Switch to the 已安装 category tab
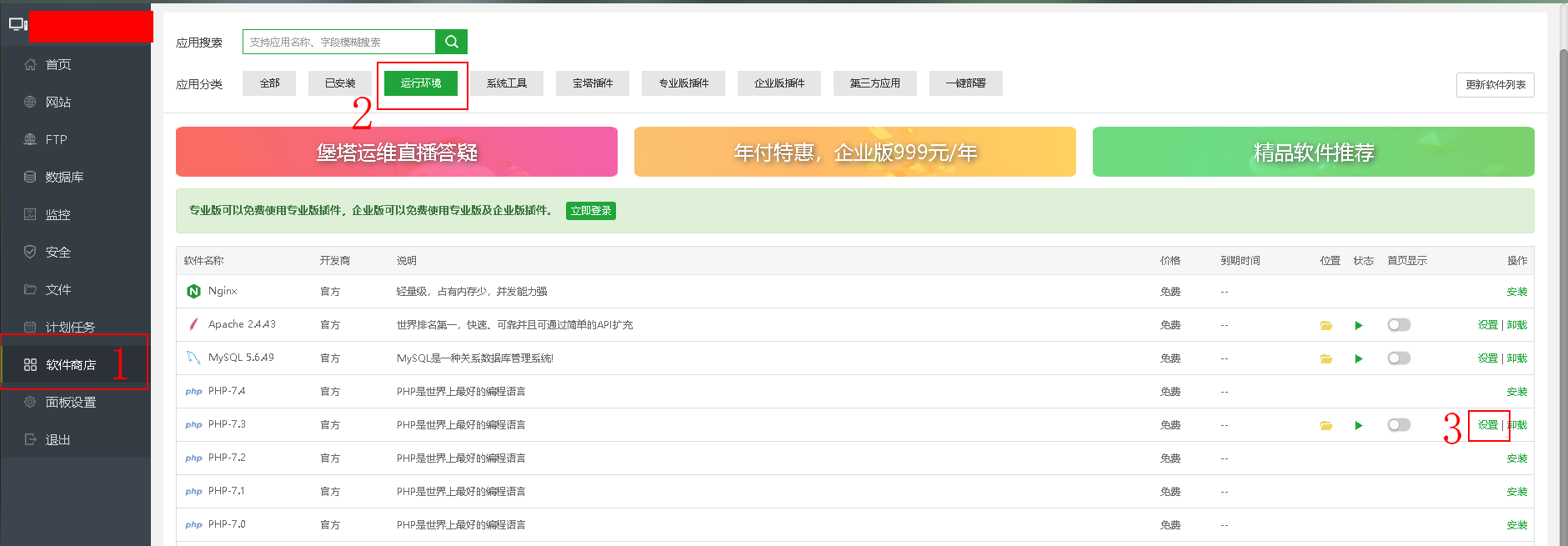 [x=340, y=83]
